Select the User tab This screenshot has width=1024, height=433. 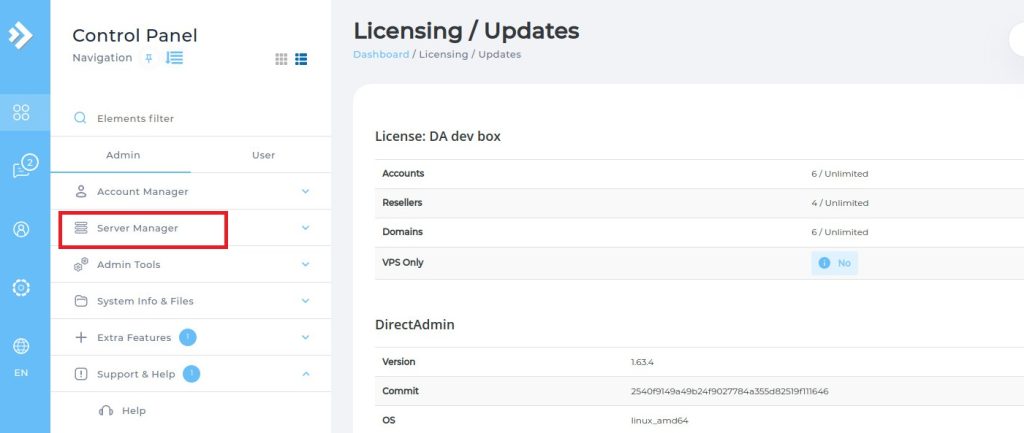[263, 155]
